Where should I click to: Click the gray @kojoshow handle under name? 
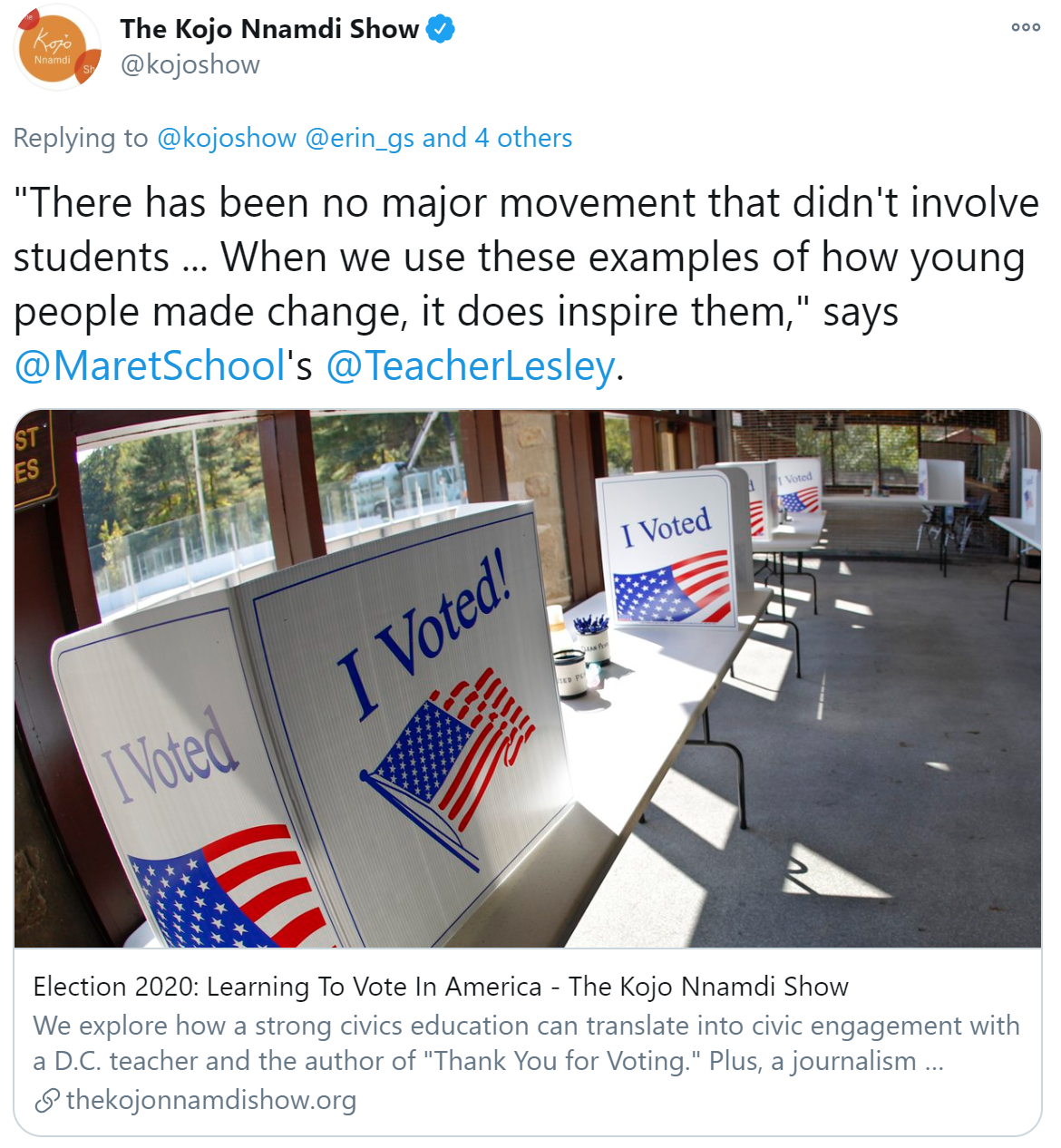pos(190,65)
